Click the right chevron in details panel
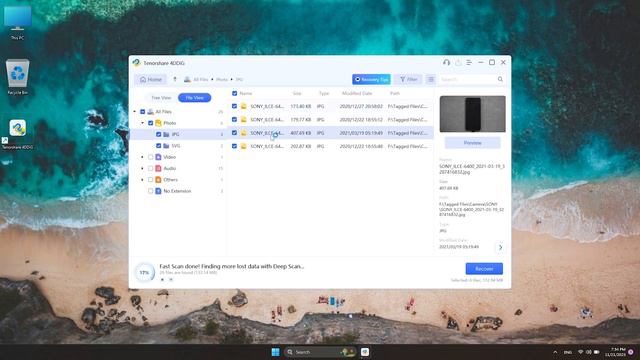 [x=500, y=247]
